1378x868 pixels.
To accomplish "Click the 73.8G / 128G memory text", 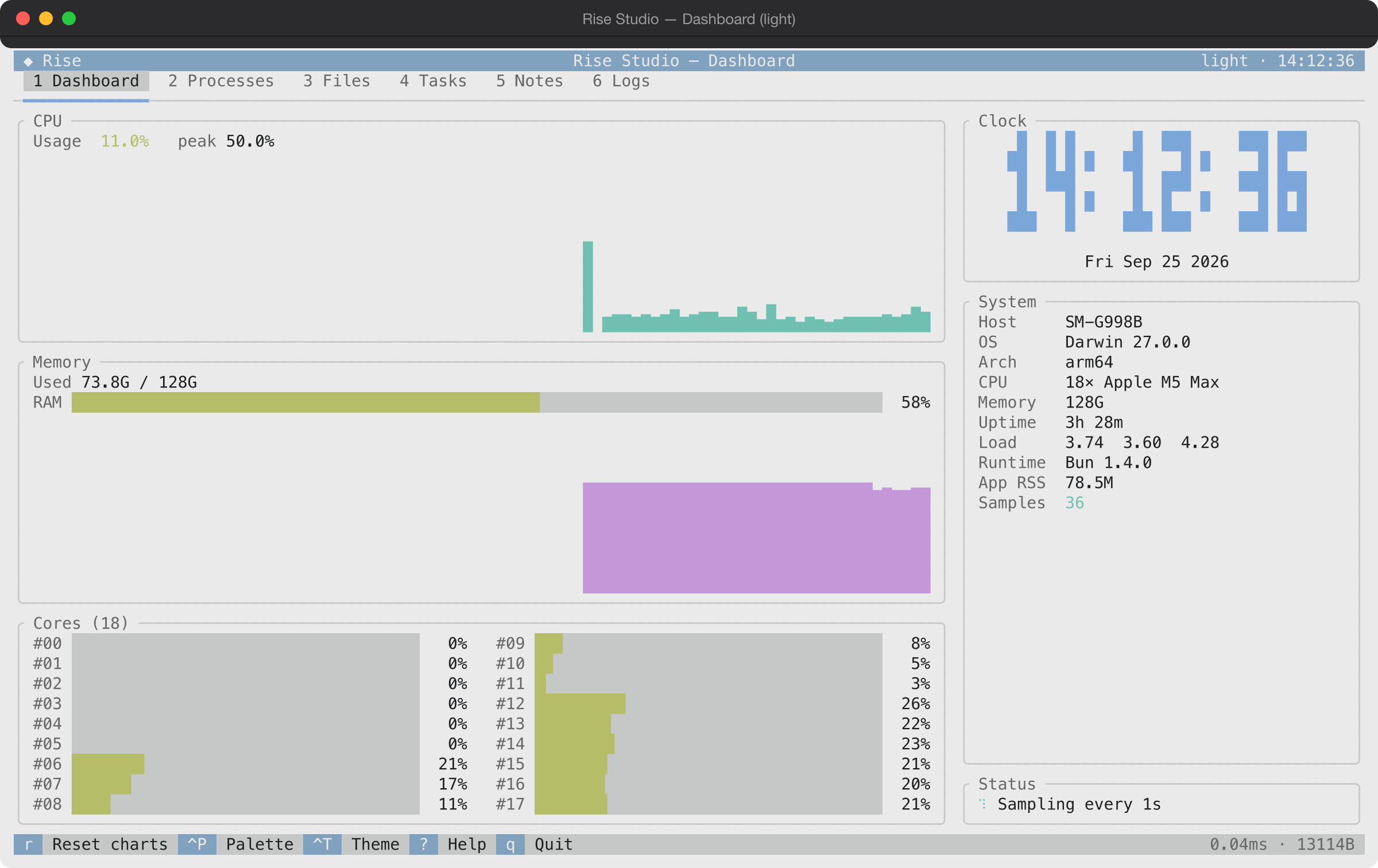I will (139, 382).
